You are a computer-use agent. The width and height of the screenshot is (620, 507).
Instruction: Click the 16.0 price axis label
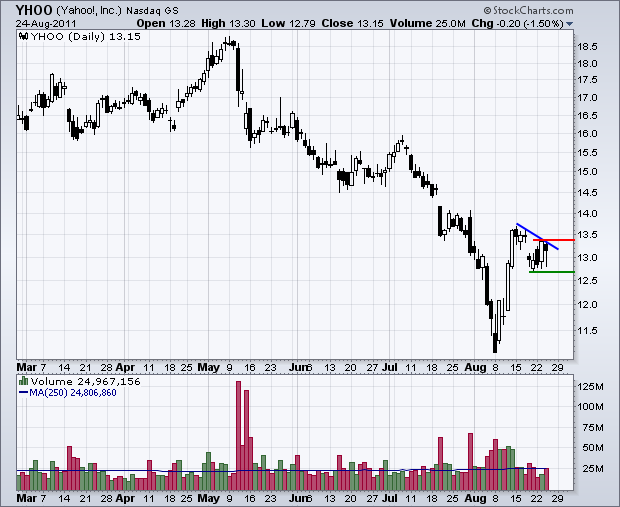click(587, 134)
